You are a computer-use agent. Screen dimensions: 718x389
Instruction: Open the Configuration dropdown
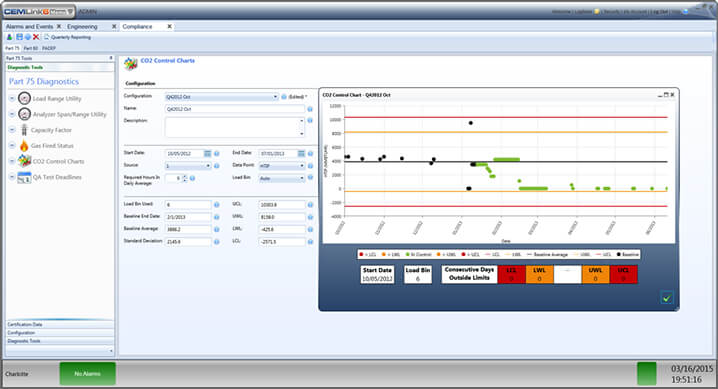click(x=222, y=97)
